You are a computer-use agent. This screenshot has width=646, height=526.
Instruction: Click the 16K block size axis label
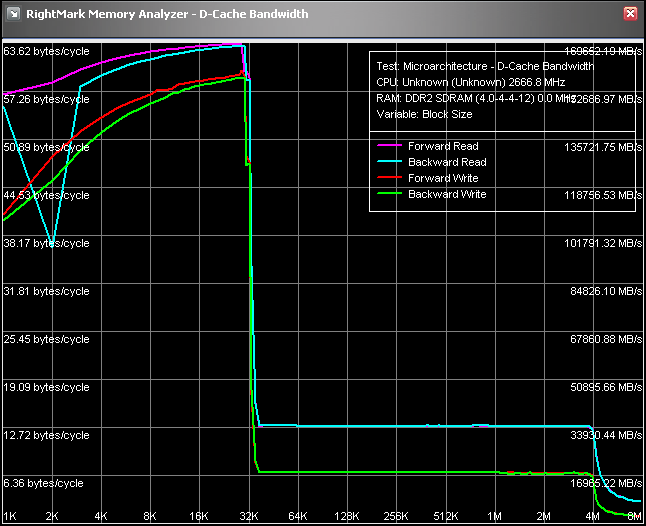click(199, 516)
